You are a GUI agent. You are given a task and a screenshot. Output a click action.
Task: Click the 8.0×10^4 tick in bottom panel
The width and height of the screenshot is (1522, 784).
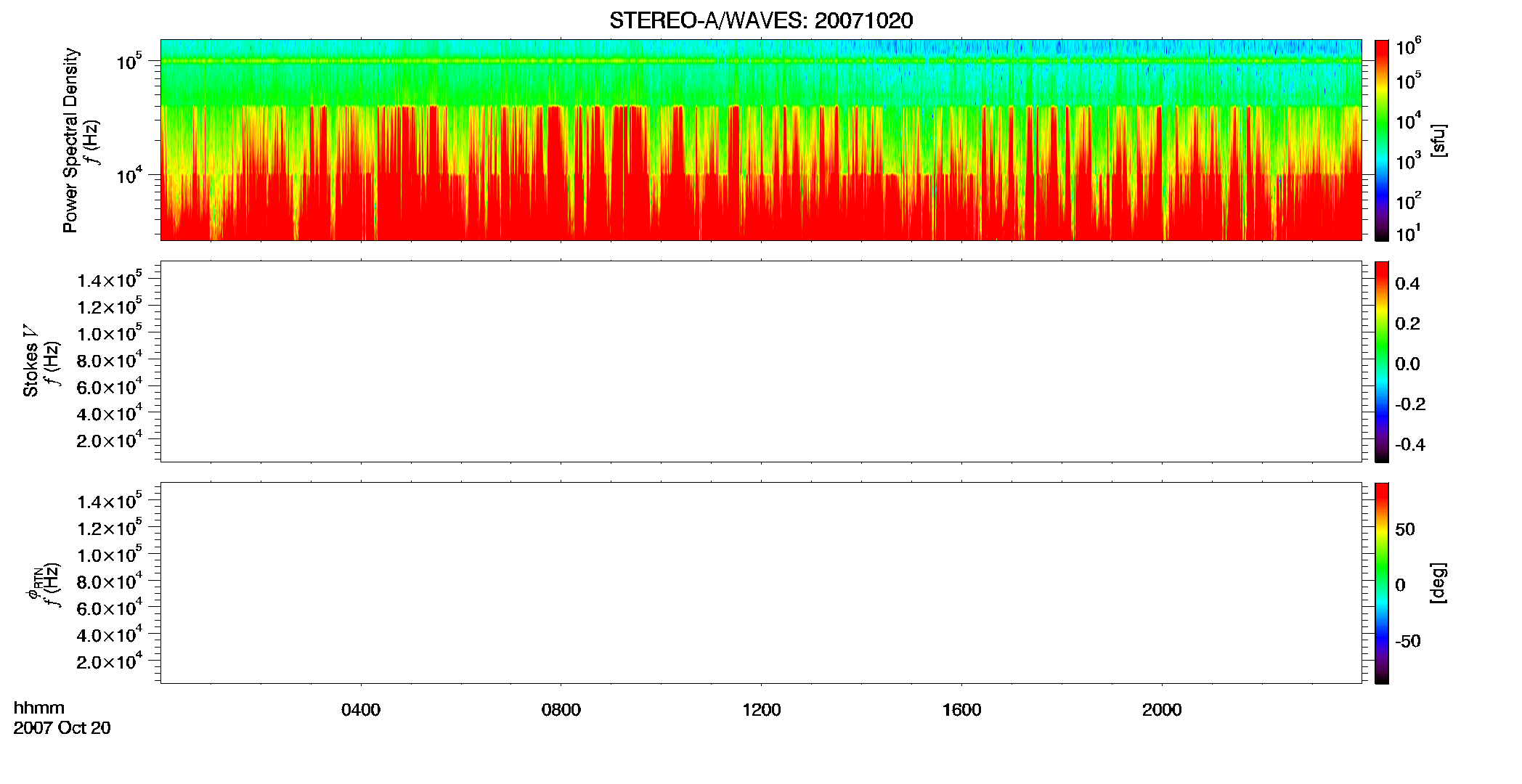pyautogui.click(x=110, y=581)
